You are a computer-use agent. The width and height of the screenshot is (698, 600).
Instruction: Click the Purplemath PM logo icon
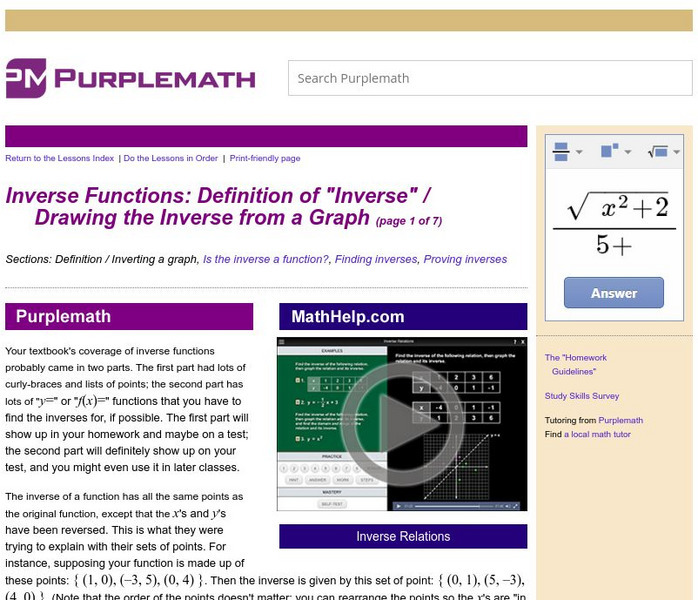[26, 78]
